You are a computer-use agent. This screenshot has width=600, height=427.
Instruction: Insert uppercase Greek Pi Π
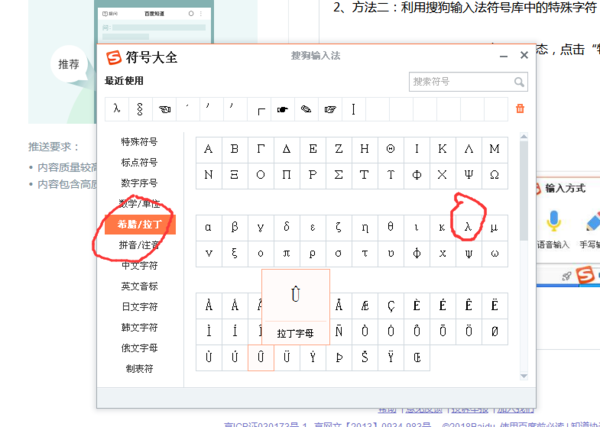point(287,176)
